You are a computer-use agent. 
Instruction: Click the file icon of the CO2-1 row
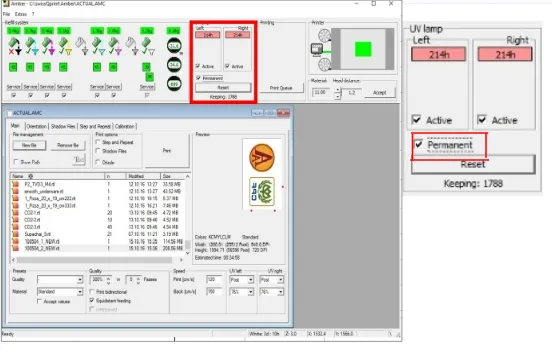tap(15, 213)
